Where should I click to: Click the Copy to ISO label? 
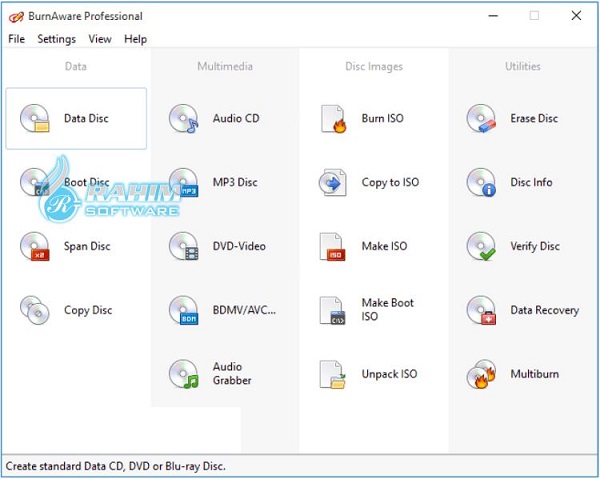click(x=390, y=182)
